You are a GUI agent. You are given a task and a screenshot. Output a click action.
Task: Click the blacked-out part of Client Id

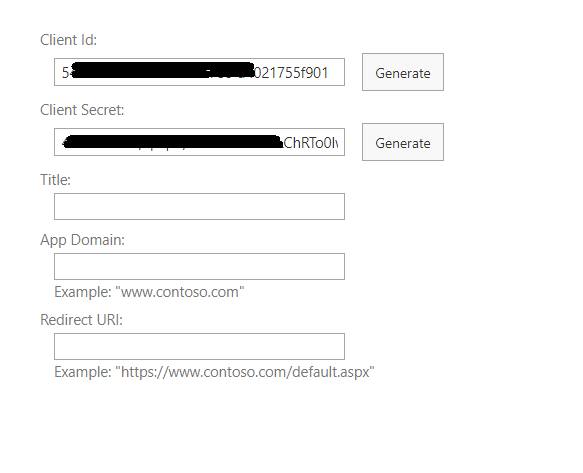click(x=162, y=70)
